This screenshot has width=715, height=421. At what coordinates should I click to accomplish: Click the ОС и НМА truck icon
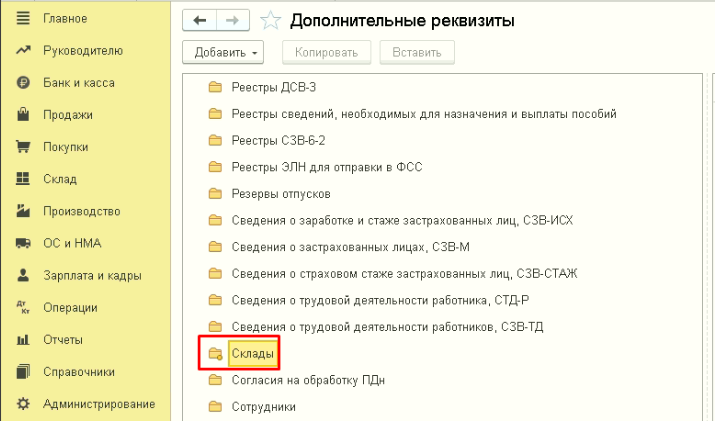[x=23, y=243]
